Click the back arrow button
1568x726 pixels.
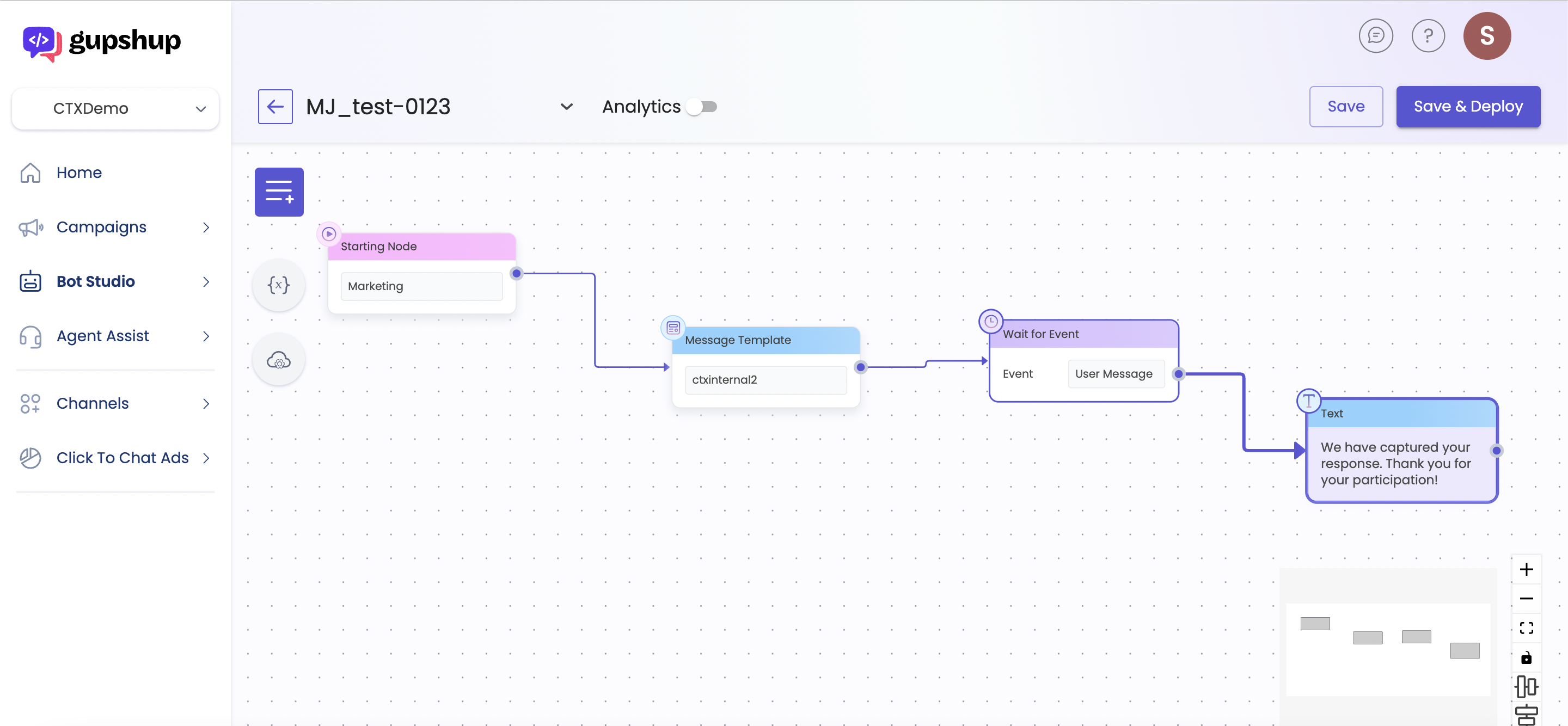point(275,107)
